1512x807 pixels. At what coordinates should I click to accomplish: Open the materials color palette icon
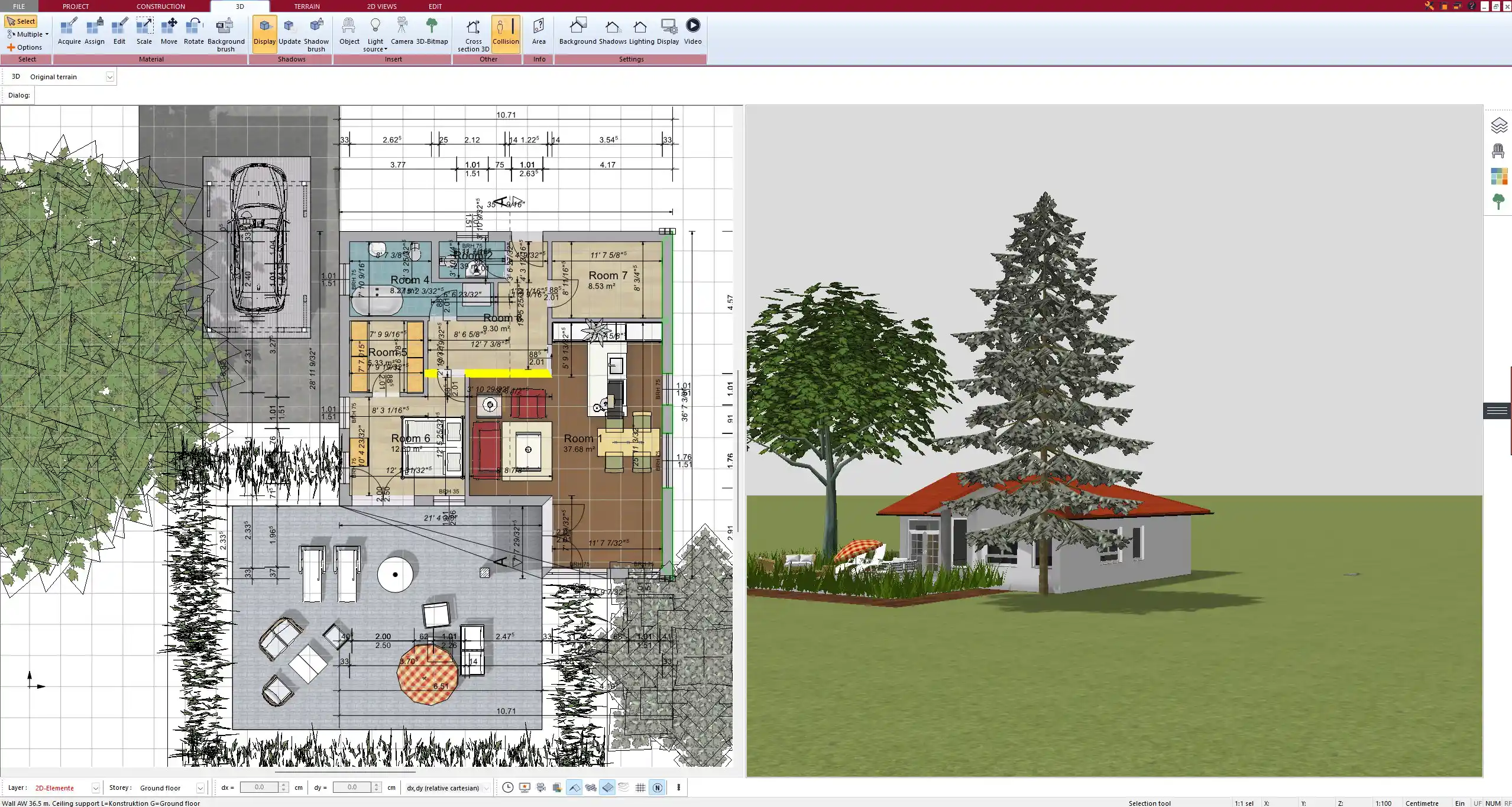click(x=1498, y=176)
